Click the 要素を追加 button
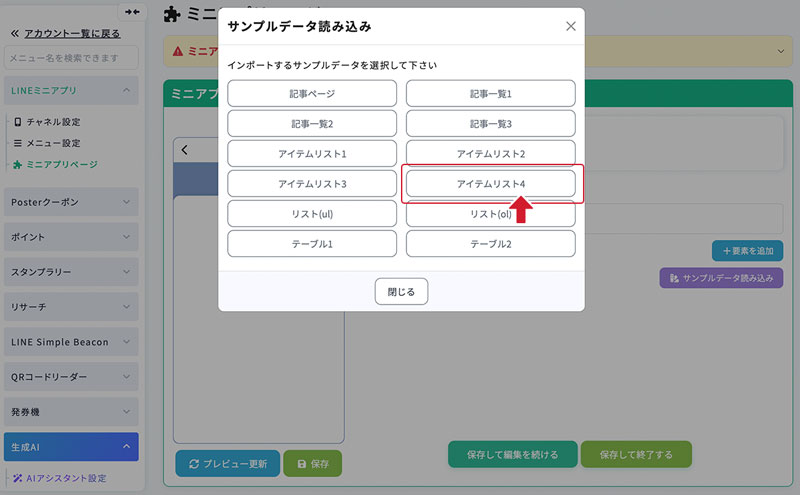 [747, 251]
